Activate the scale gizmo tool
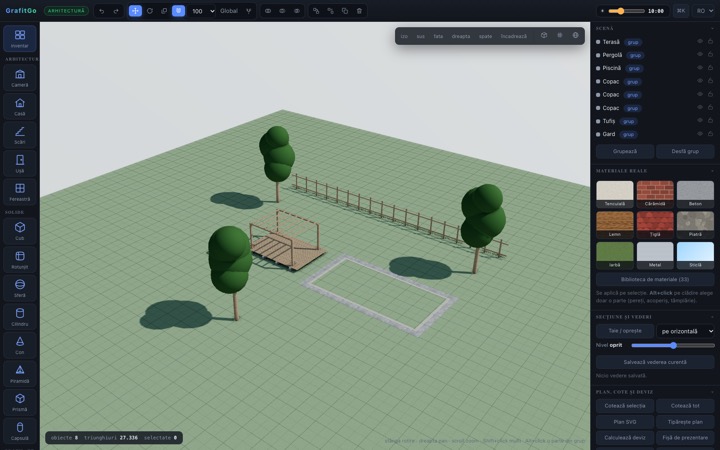Viewport: 720px width, 450px height. coord(164,11)
